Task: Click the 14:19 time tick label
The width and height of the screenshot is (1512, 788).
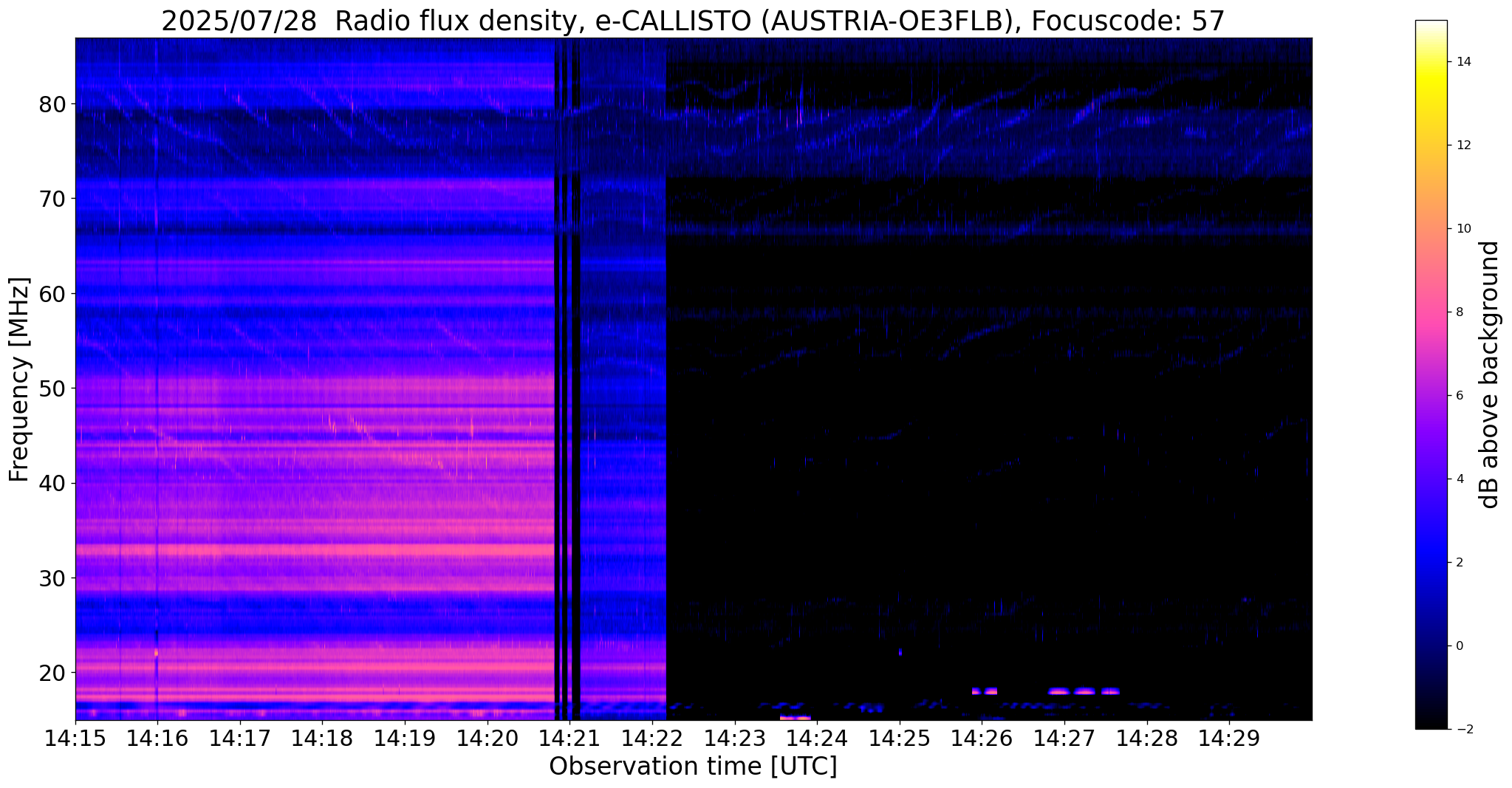Action: (x=405, y=738)
